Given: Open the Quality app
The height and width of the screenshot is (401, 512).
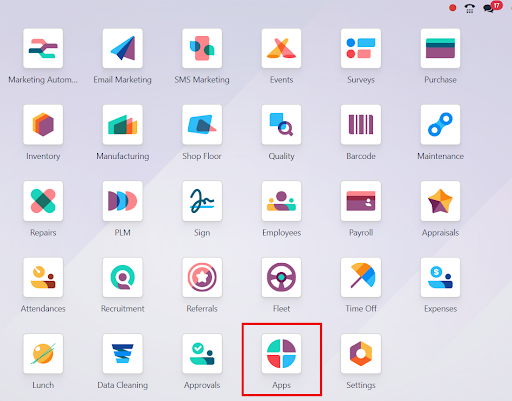Looking at the screenshot, I should (x=281, y=125).
